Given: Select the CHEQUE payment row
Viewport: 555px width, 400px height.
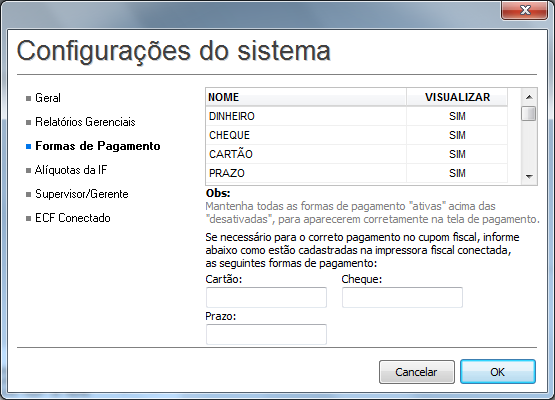Looking at the screenshot, I should coord(356,135).
